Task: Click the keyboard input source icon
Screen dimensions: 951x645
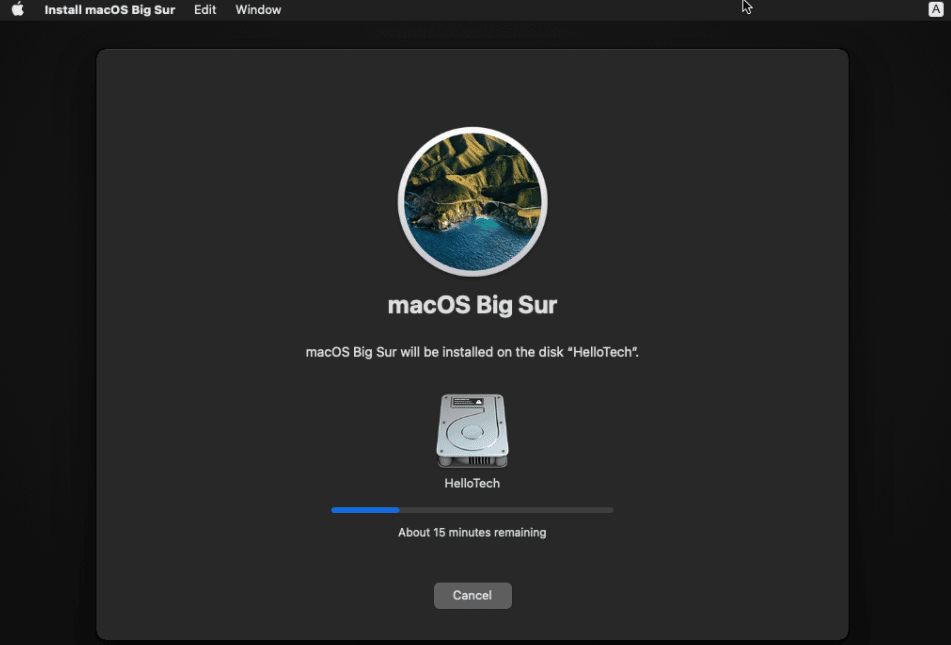Action: (936, 9)
